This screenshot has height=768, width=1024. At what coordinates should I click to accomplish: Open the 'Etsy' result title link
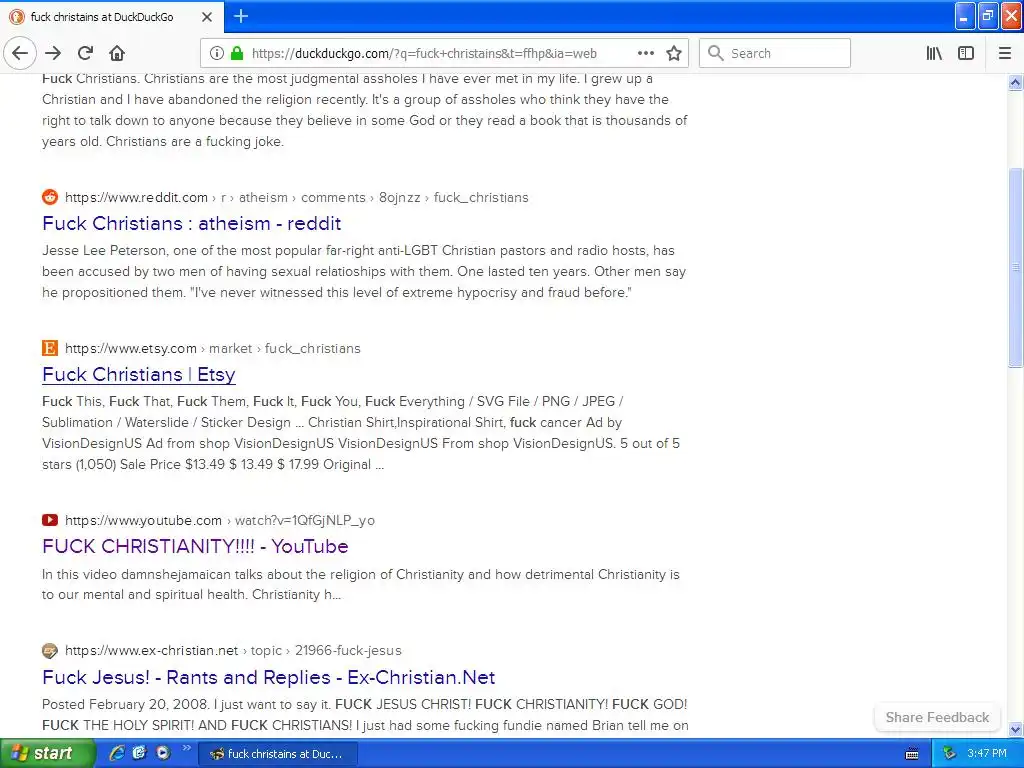click(138, 374)
